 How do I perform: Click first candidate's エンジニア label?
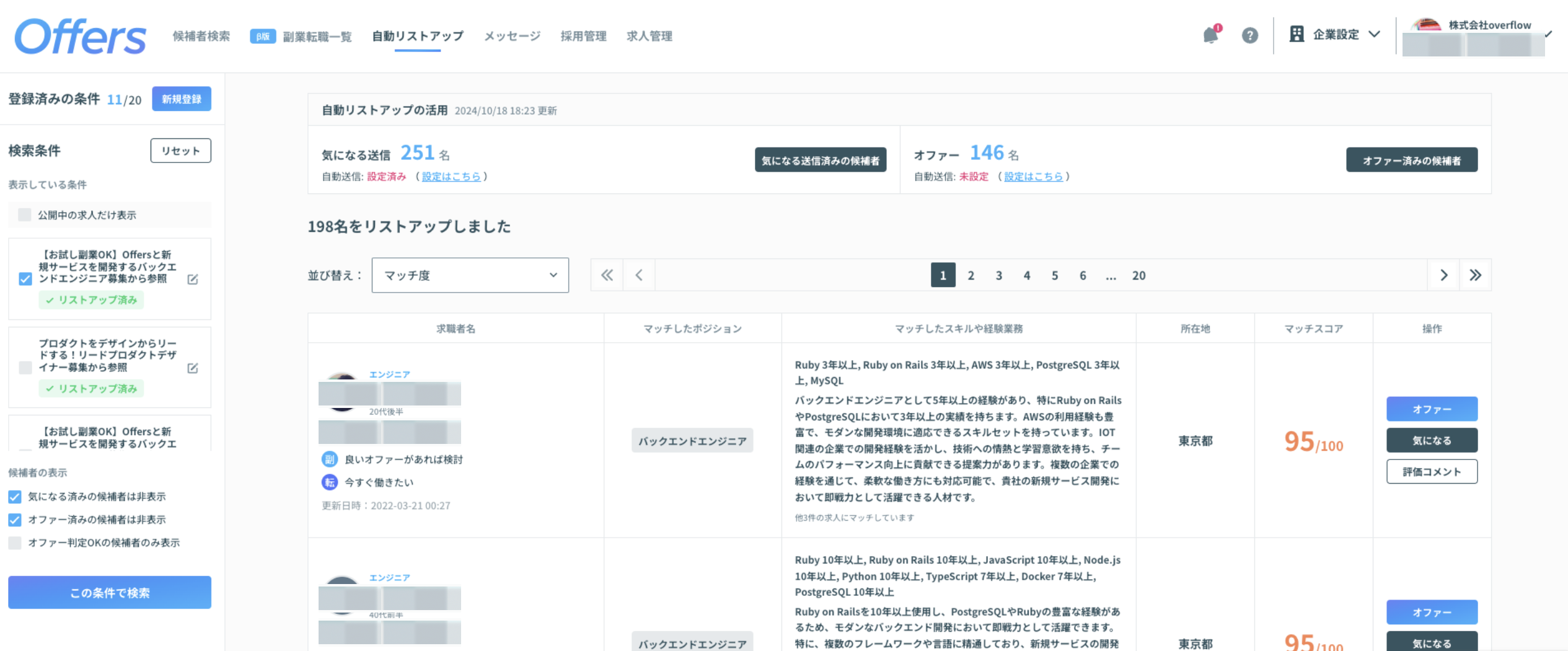390,374
